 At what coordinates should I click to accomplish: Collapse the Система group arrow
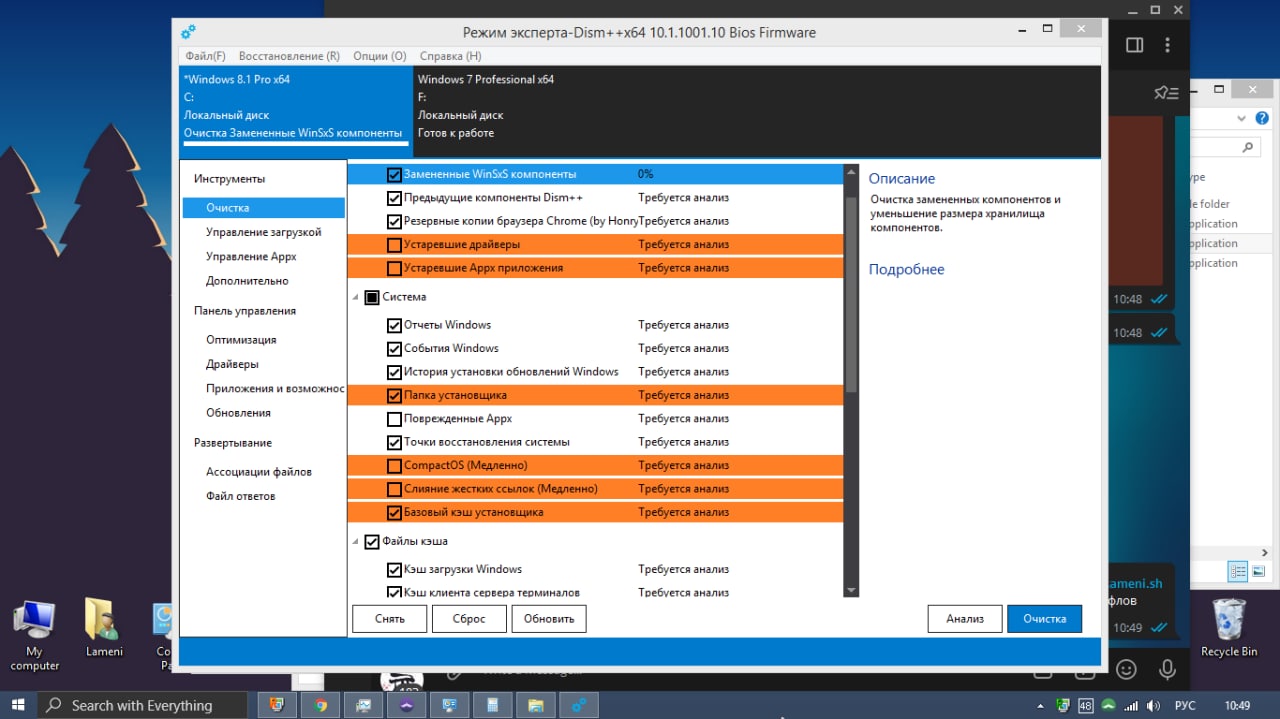356,297
